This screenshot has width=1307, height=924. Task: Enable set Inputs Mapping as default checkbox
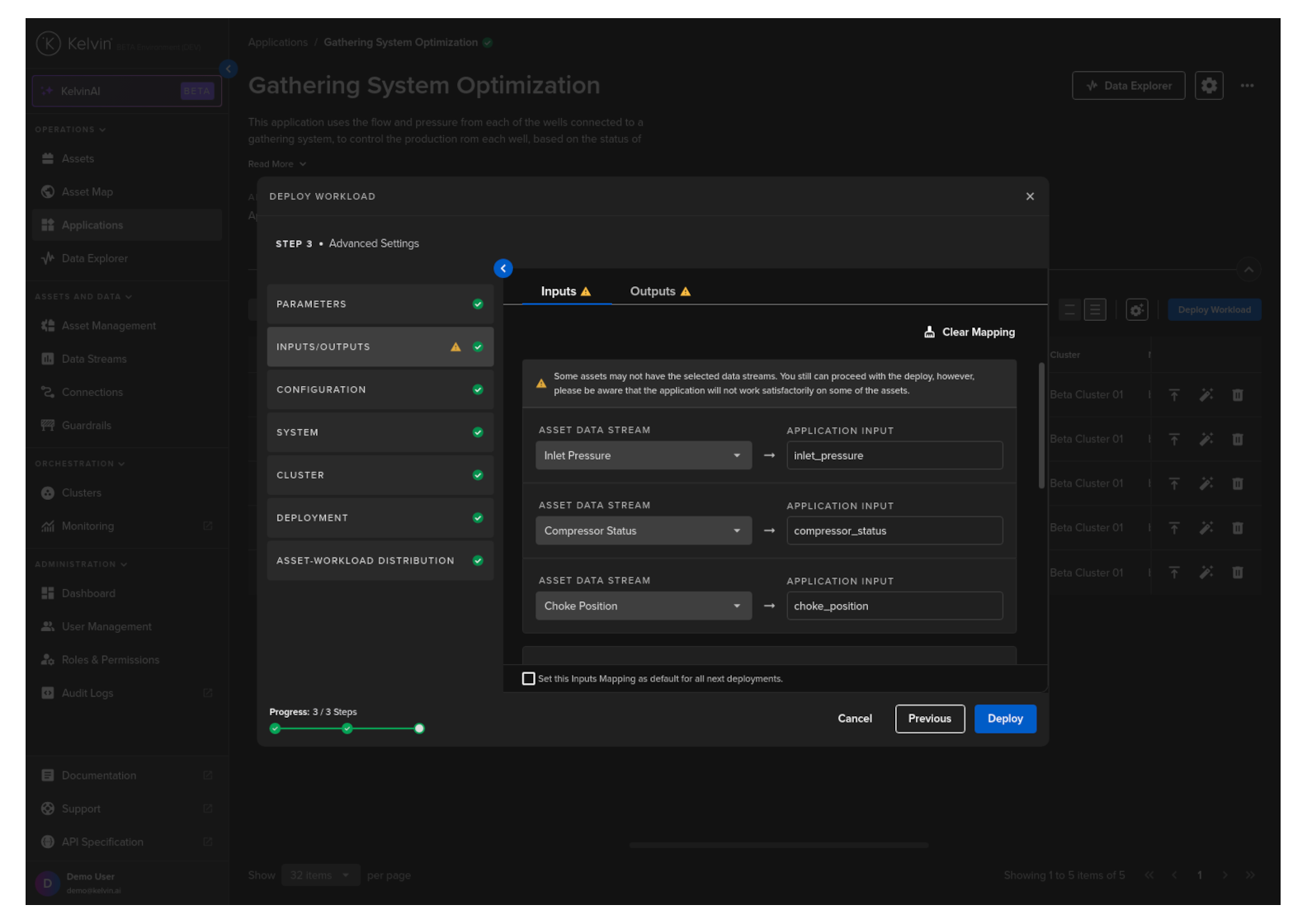(529, 679)
